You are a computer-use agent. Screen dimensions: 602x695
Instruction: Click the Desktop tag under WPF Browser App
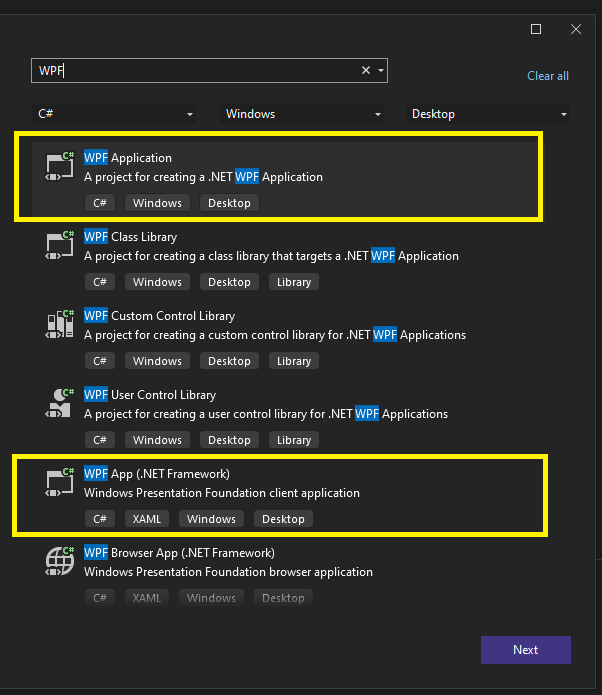click(x=283, y=597)
